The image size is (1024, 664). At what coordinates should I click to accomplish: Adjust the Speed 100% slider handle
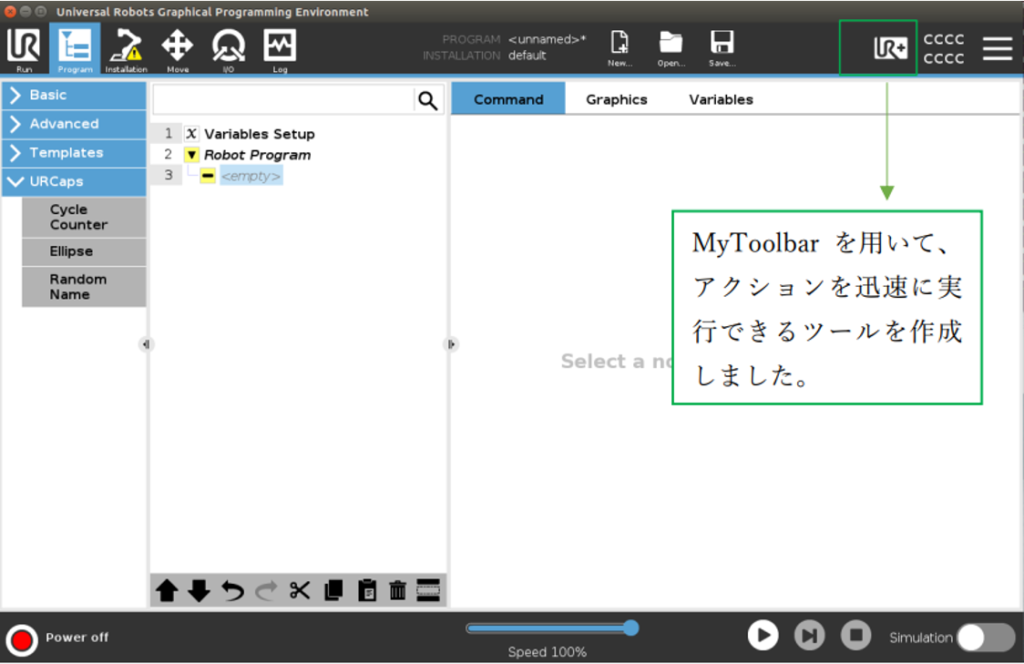[630, 628]
